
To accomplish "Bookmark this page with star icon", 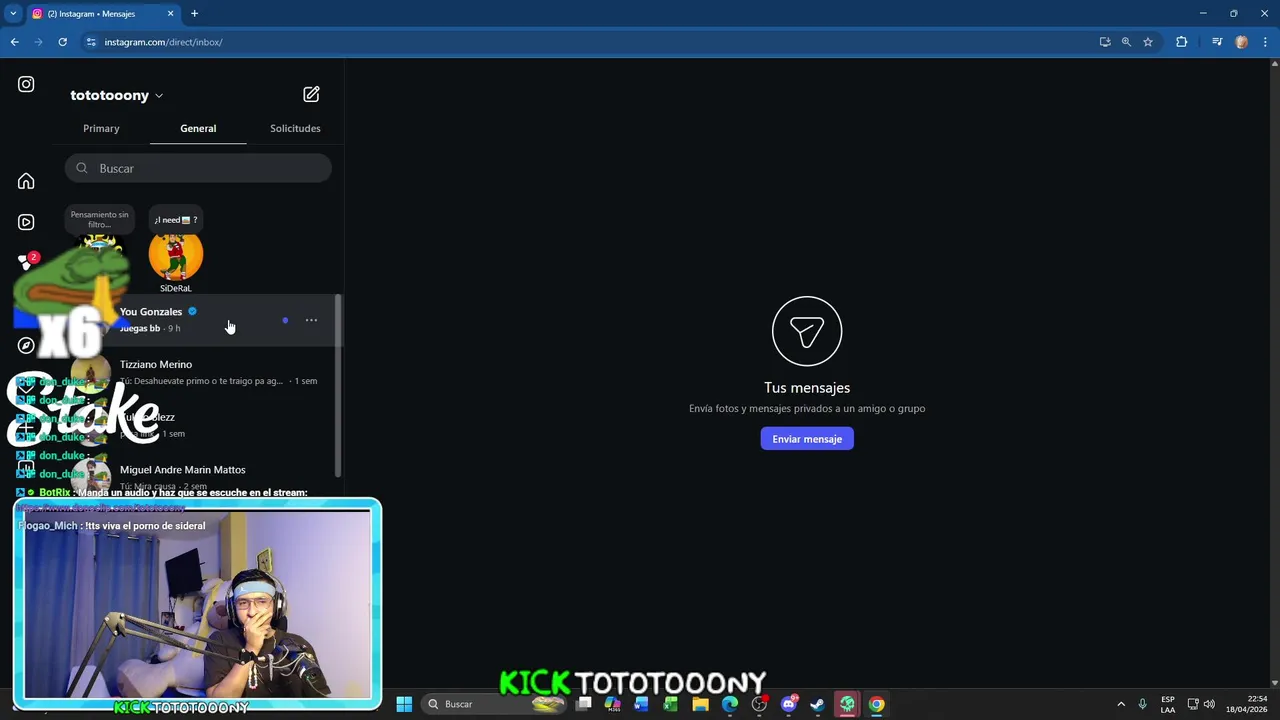I will [x=1148, y=42].
